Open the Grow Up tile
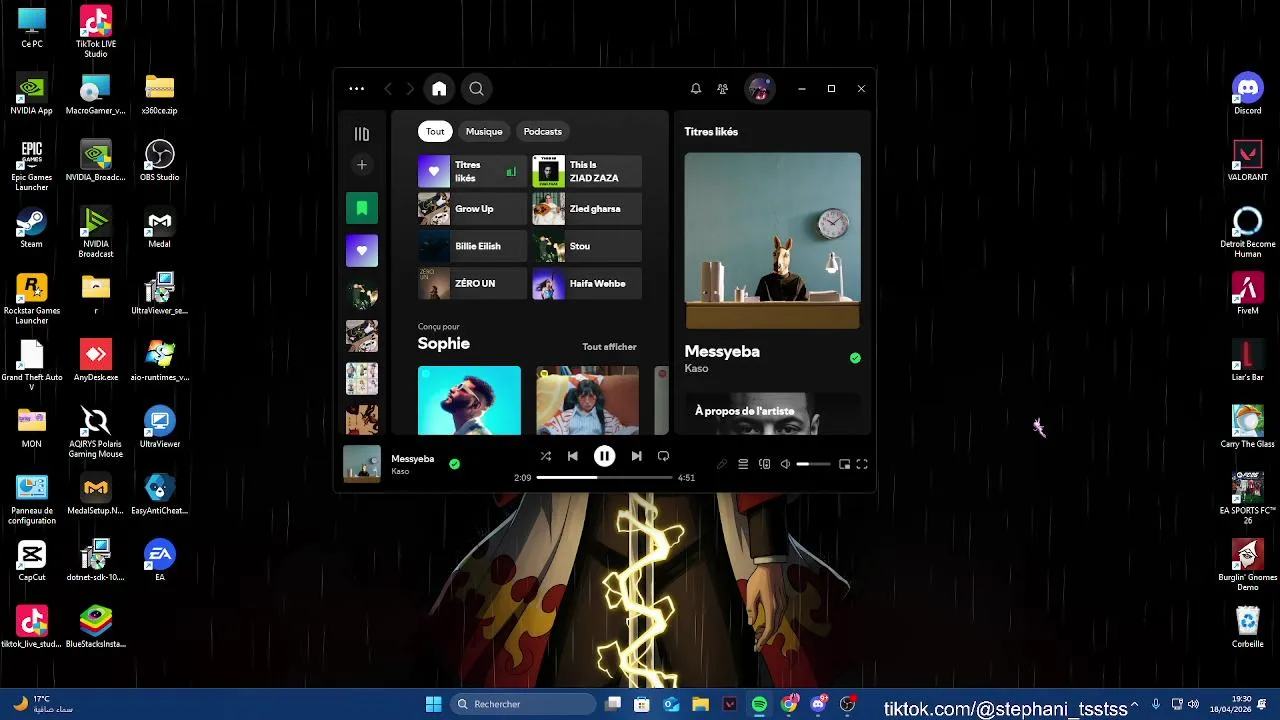 pyautogui.click(x=472, y=209)
